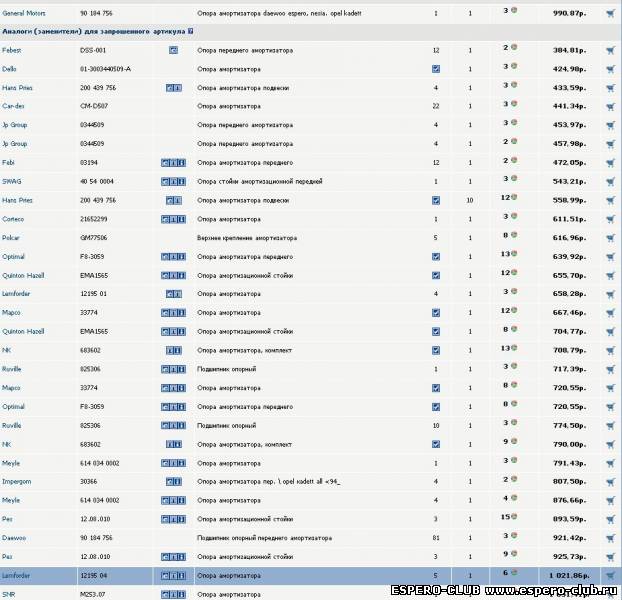Select article number M253.07
The height and width of the screenshot is (600, 622).
pos(92,594)
